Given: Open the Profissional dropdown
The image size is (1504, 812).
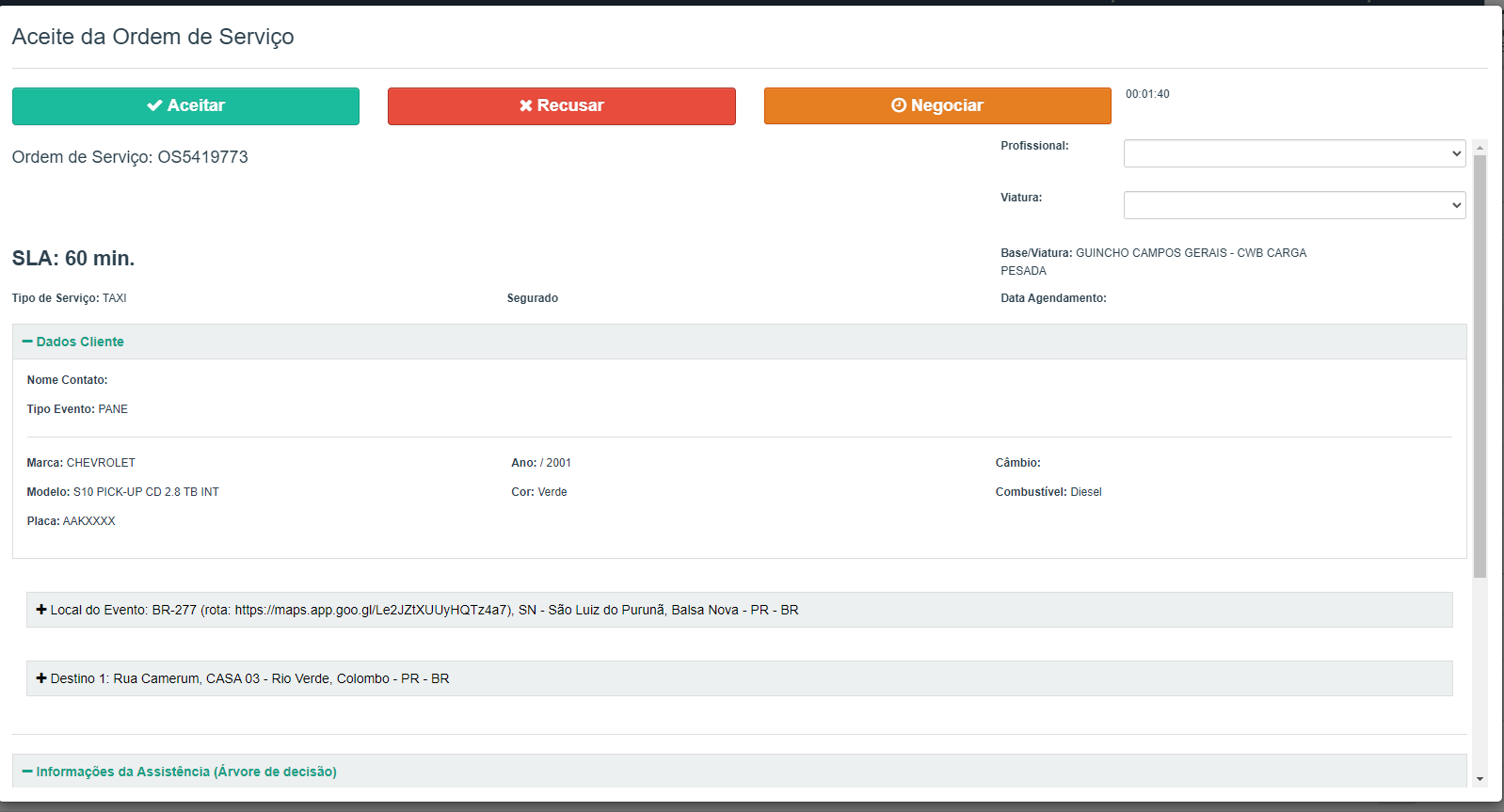Looking at the screenshot, I should (1294, 153).
